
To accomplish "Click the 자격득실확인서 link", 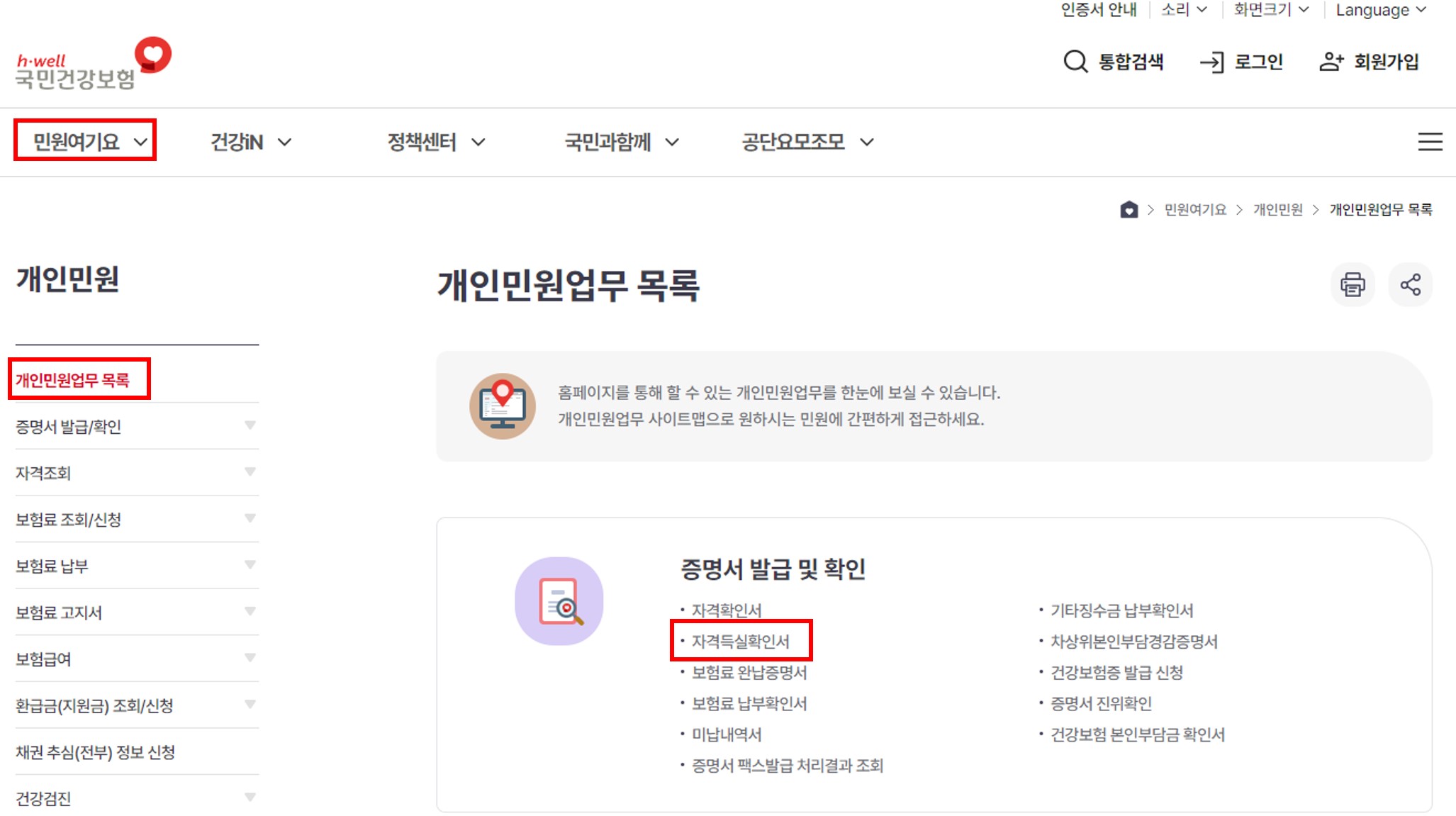I will coord(740,642).
